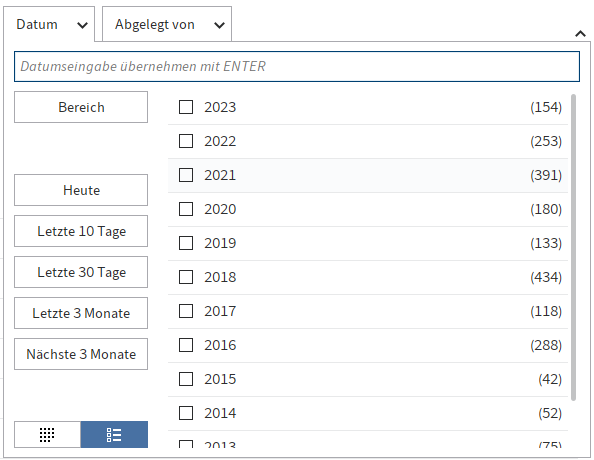
Task: Focus the Datumseingabe input field
Action: click(297, 66)
